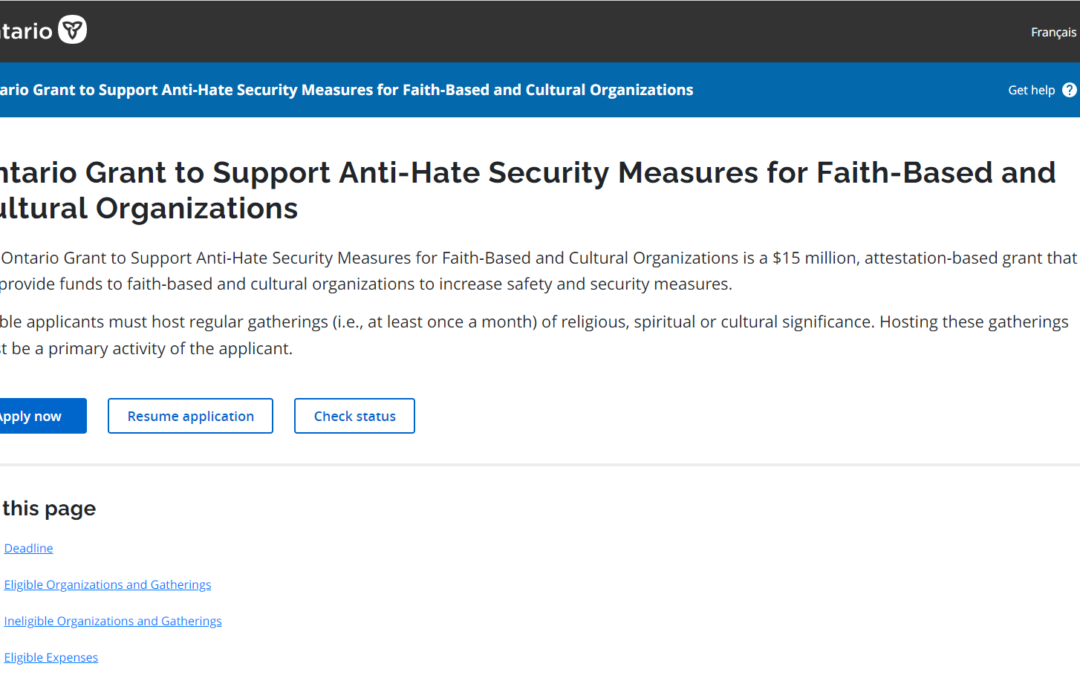1080x675 pixels.
Task: Switch the site language to Français
Action: (x=1053, y=32)
